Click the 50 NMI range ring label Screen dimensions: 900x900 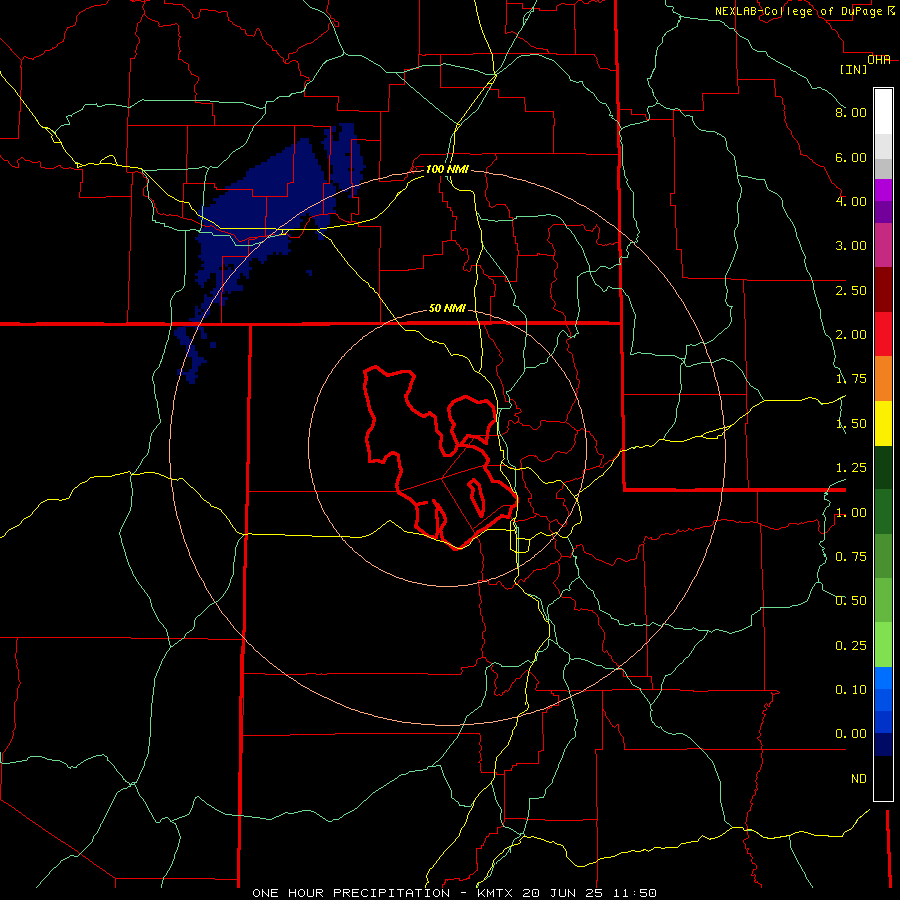click(x=447, y=308)
